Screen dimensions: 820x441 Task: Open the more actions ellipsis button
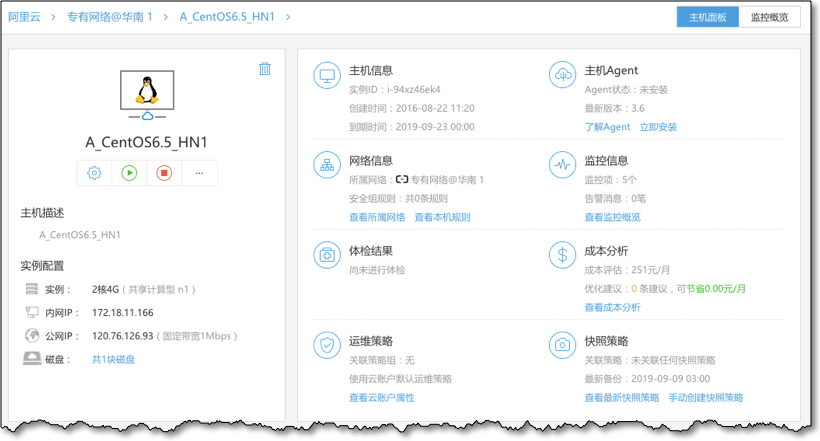point(199,173)
